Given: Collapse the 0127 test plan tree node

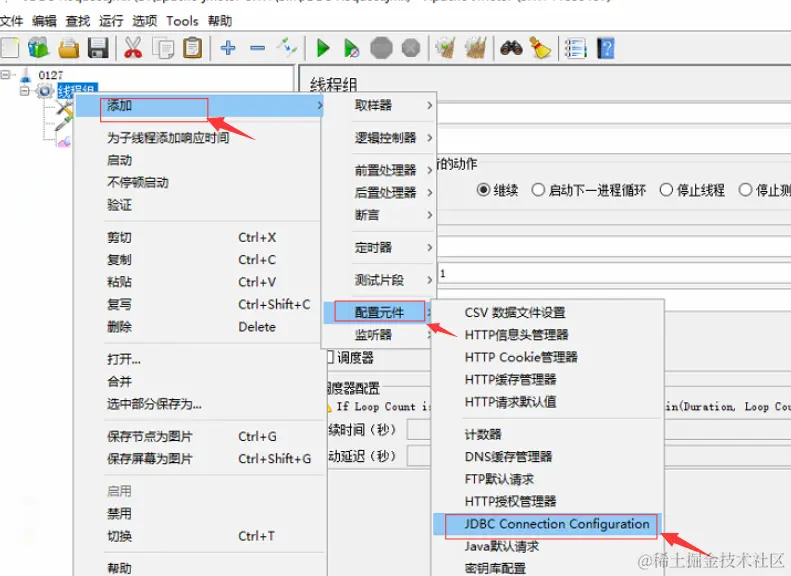Looking at the screenshot, I should [5, 75].
